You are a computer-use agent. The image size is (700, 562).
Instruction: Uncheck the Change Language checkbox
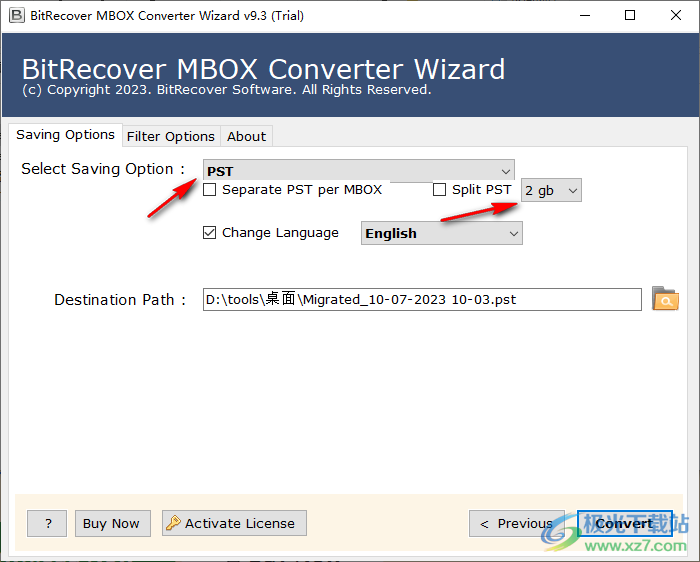(209, 233)
